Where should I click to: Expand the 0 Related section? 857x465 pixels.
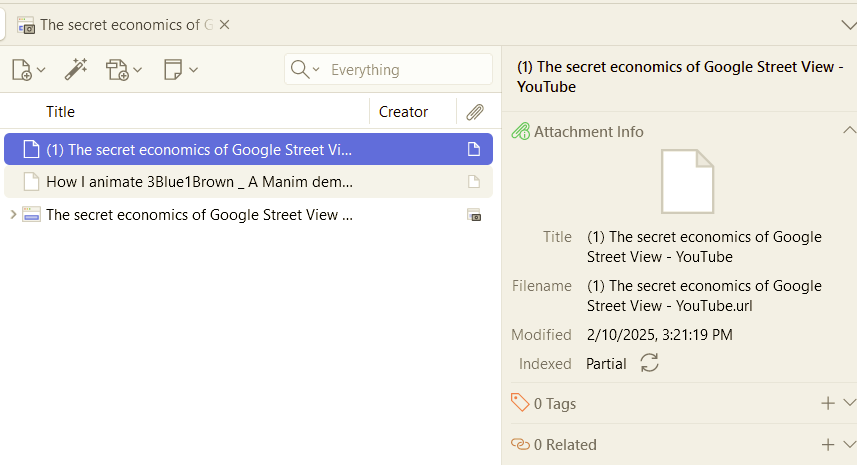(849, 444)
